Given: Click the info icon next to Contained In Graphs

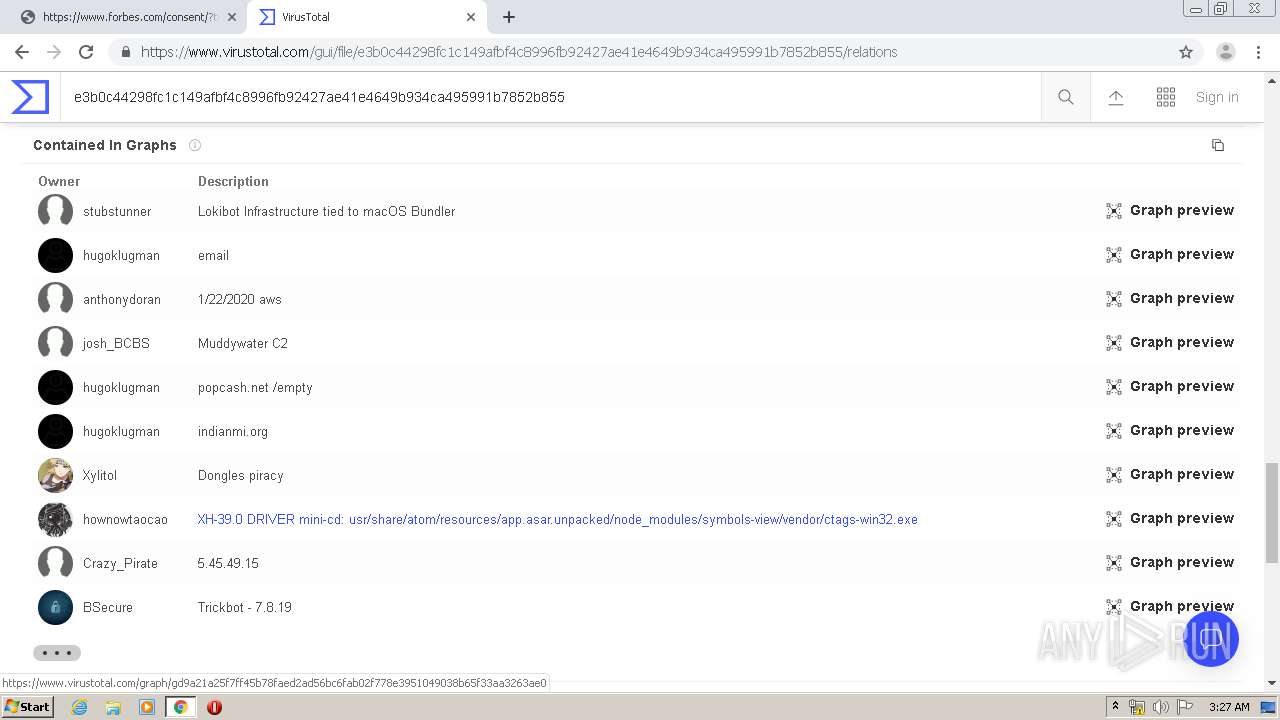Looking at the screenshot, I should point(195,145).
